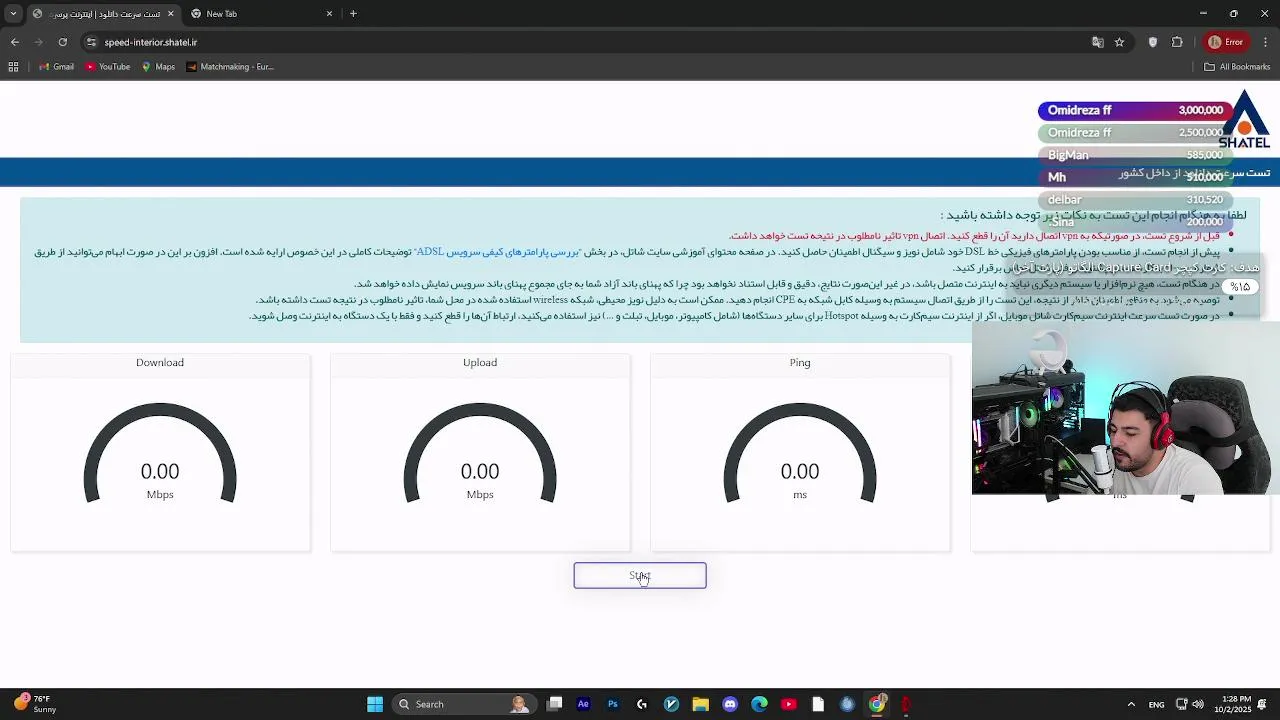Open the Extensions puzzle icon
1280x720 pixels.
[1177, 42]
